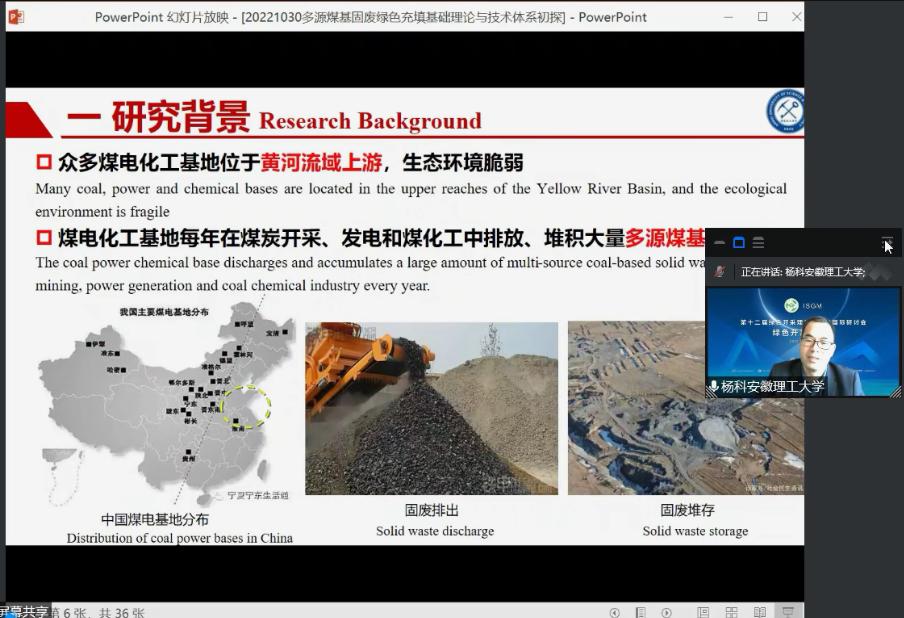The height and width of the screenshot is (618, 904).
Task: Switch to Reading view
Action: point(760,612)
